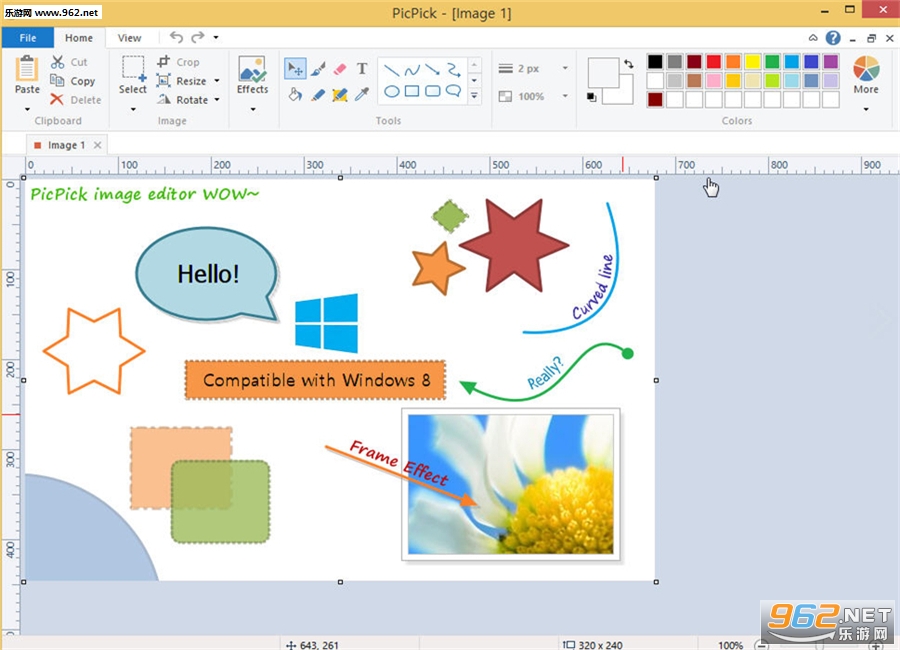Open the 100% opacity dropdown

coord(565,96)
